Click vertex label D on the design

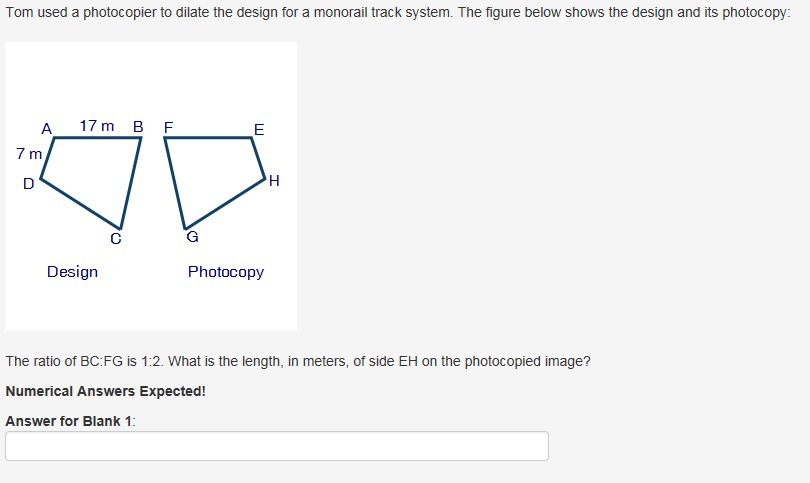(x=29, y=184)
